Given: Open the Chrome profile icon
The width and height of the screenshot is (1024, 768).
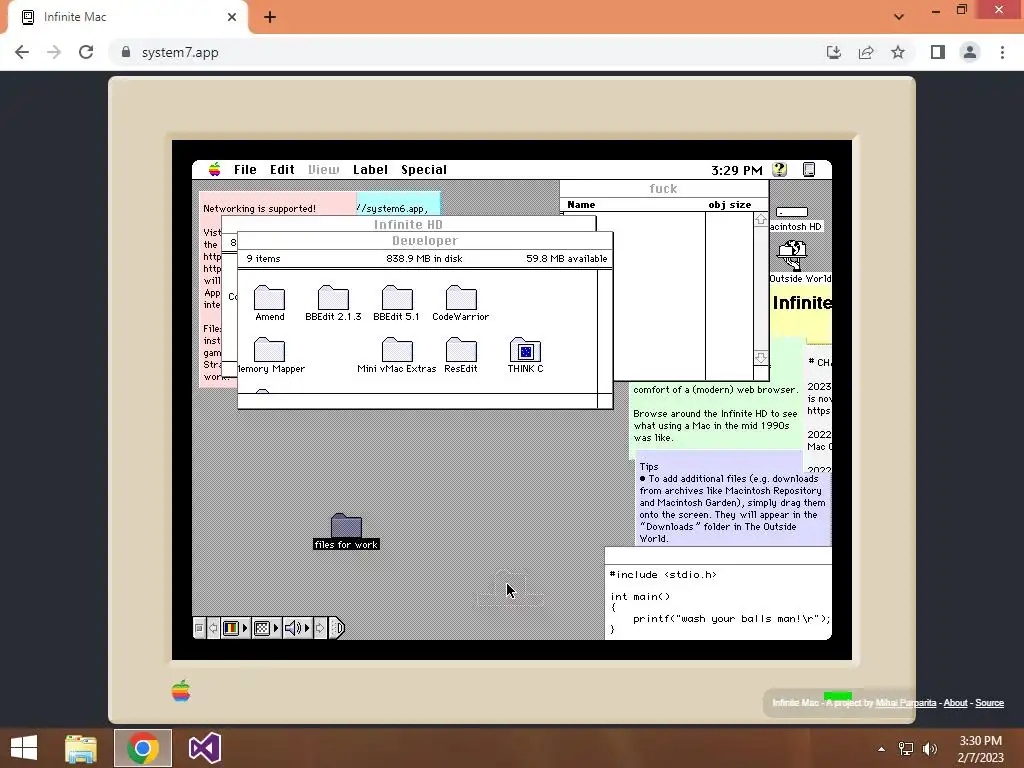Looking at the screenshot, I should [970, 52].
